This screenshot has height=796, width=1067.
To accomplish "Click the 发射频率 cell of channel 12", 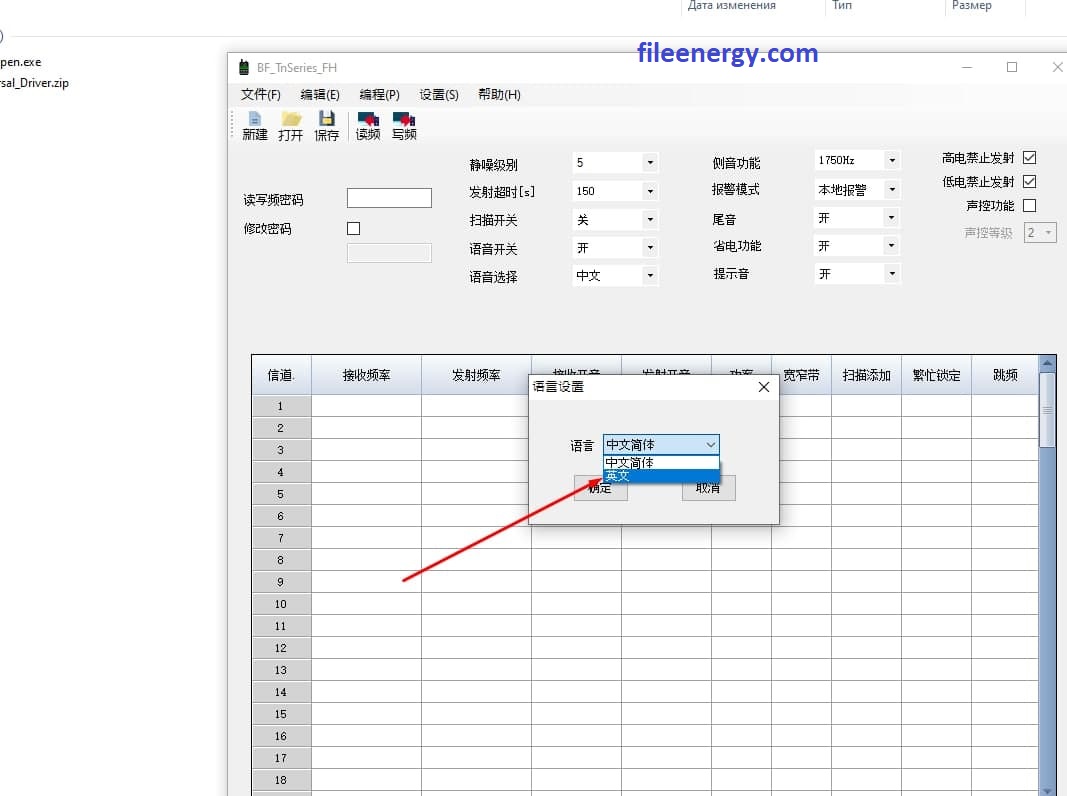I will click(476, 648).
